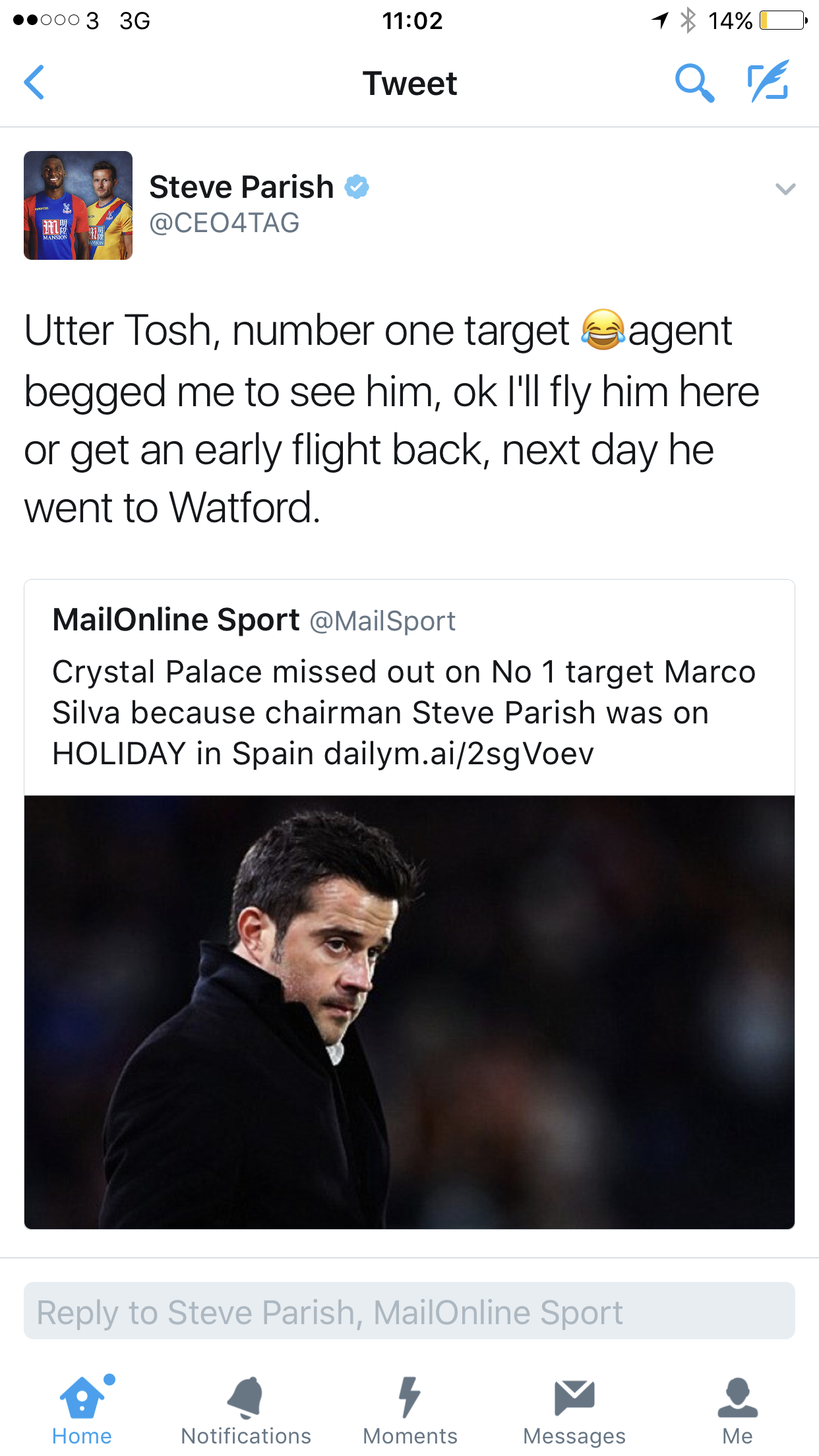Tap the laughing emoji in tweet text
The width and height of the screenshot is (819, 1456).
click(x=602, y=330)
